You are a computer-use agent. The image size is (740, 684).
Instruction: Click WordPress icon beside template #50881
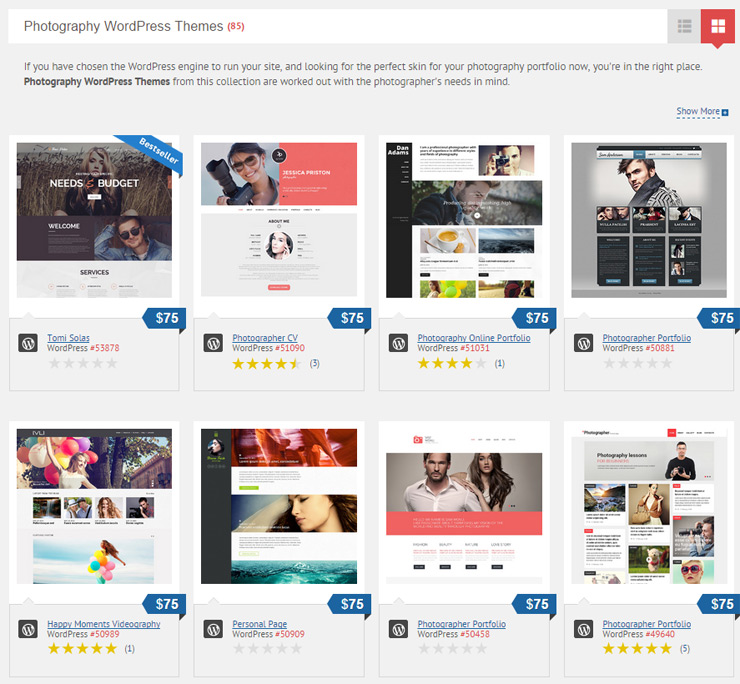[583, 343]
